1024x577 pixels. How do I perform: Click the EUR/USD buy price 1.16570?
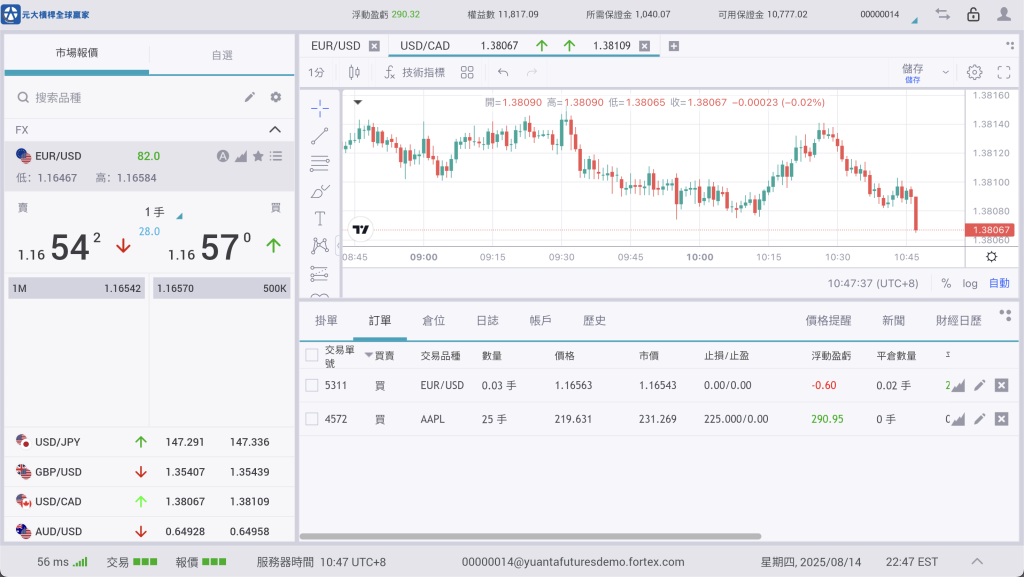coord(221,288)
